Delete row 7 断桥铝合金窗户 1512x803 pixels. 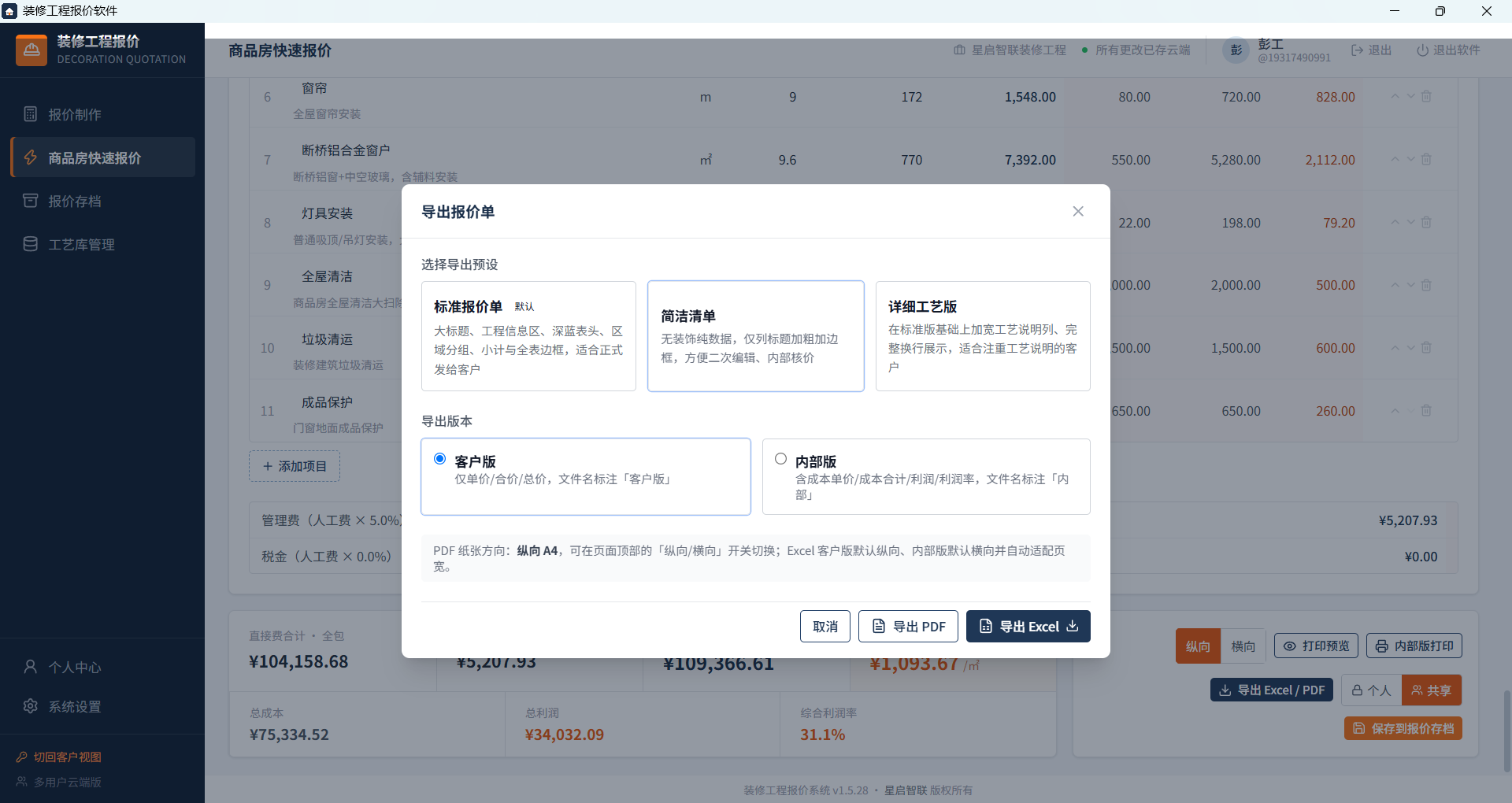click(x=1426, y=159)
